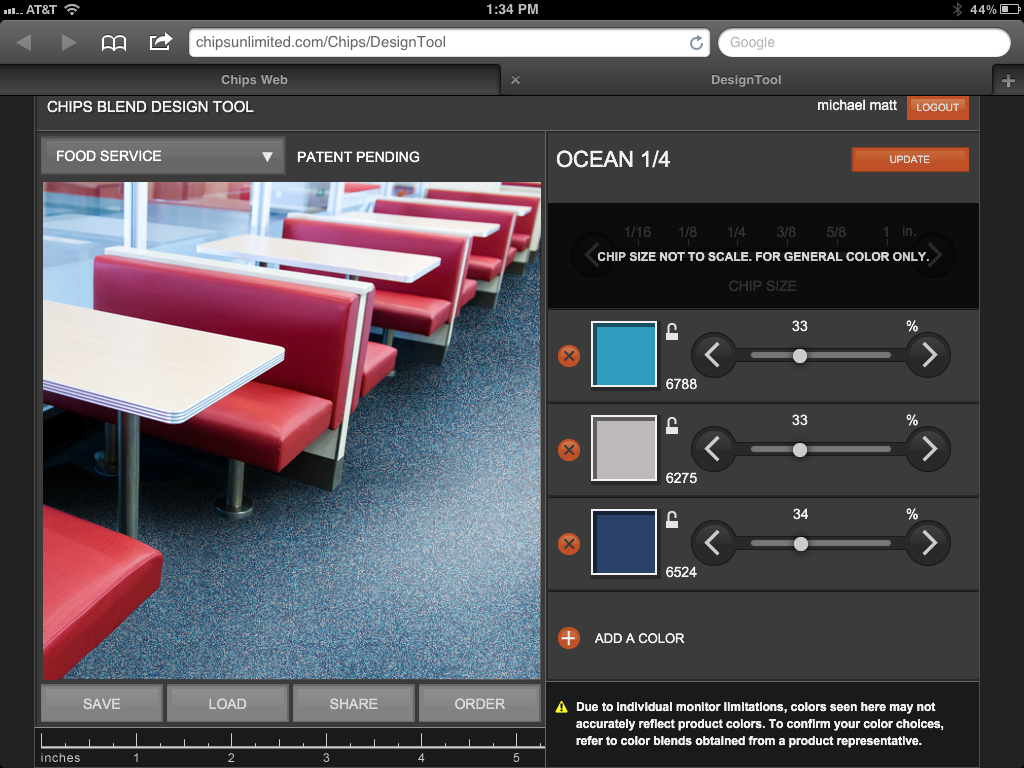Reload the page with the refresh icon
This screenshot has height=768, width=1024.
tap(696, 42)
